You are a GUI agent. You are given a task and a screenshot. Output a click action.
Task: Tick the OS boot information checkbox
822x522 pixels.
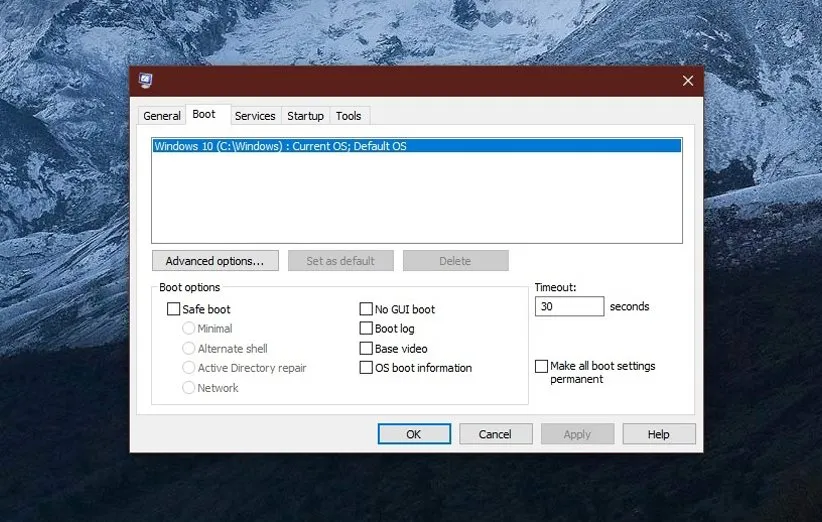pos(366,368)
